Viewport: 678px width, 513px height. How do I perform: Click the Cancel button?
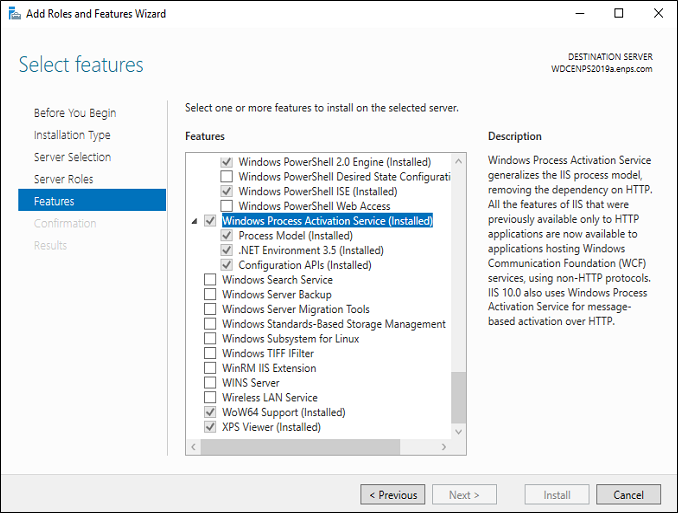tap(628, 494)
